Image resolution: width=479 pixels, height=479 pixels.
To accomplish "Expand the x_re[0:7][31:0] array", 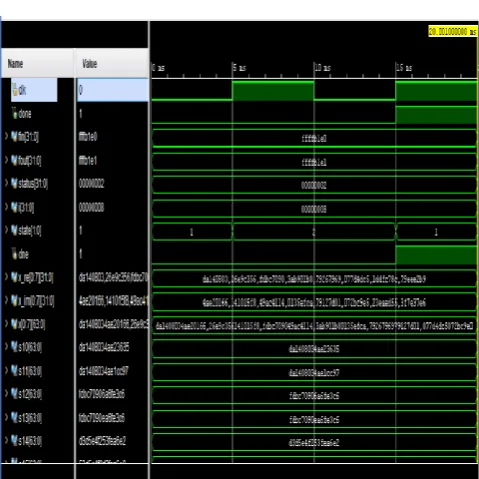I will coord(6,276).
